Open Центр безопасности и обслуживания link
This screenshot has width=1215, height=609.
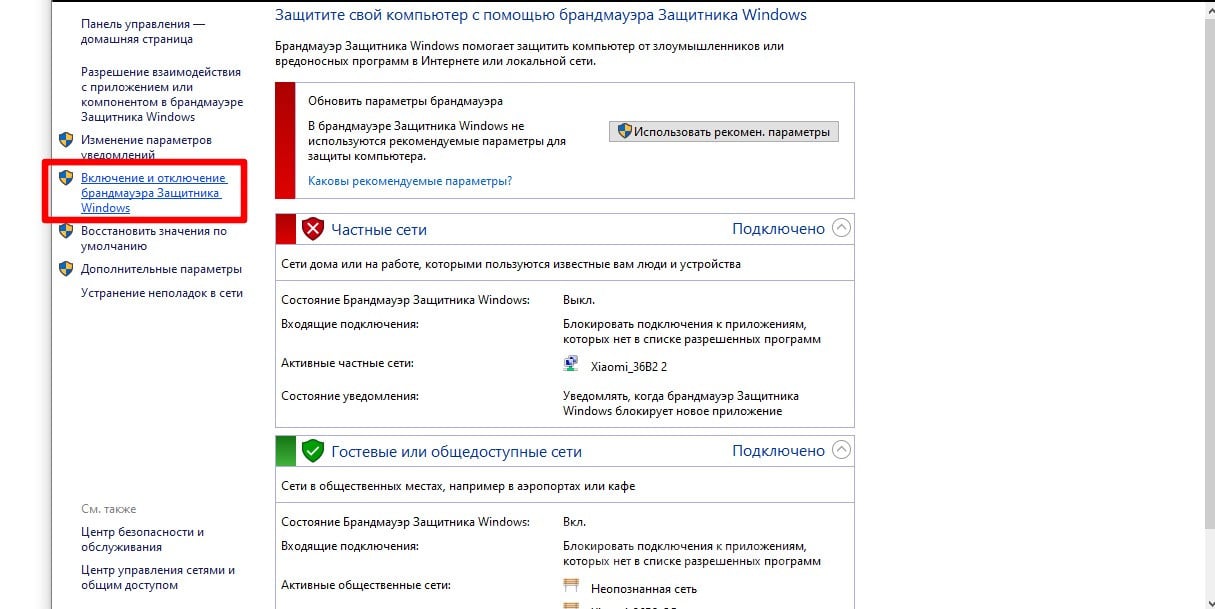point(142,540)
